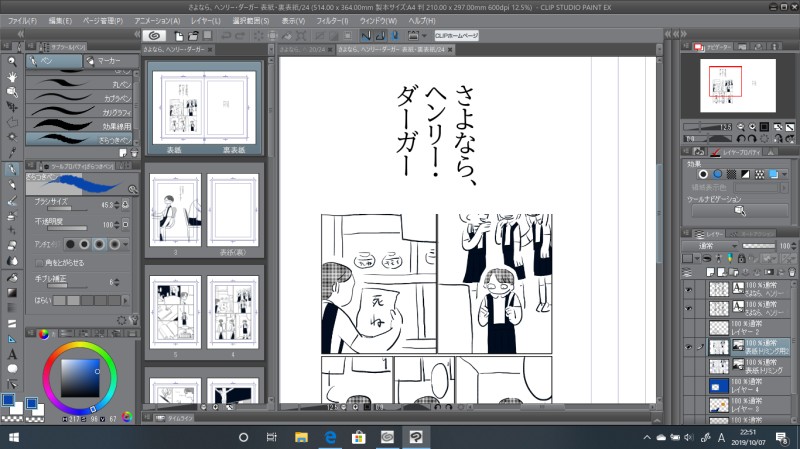Collapse the right palette dock chevron
This screenshot has height=449, width=800.
click(x=684, y=34)
